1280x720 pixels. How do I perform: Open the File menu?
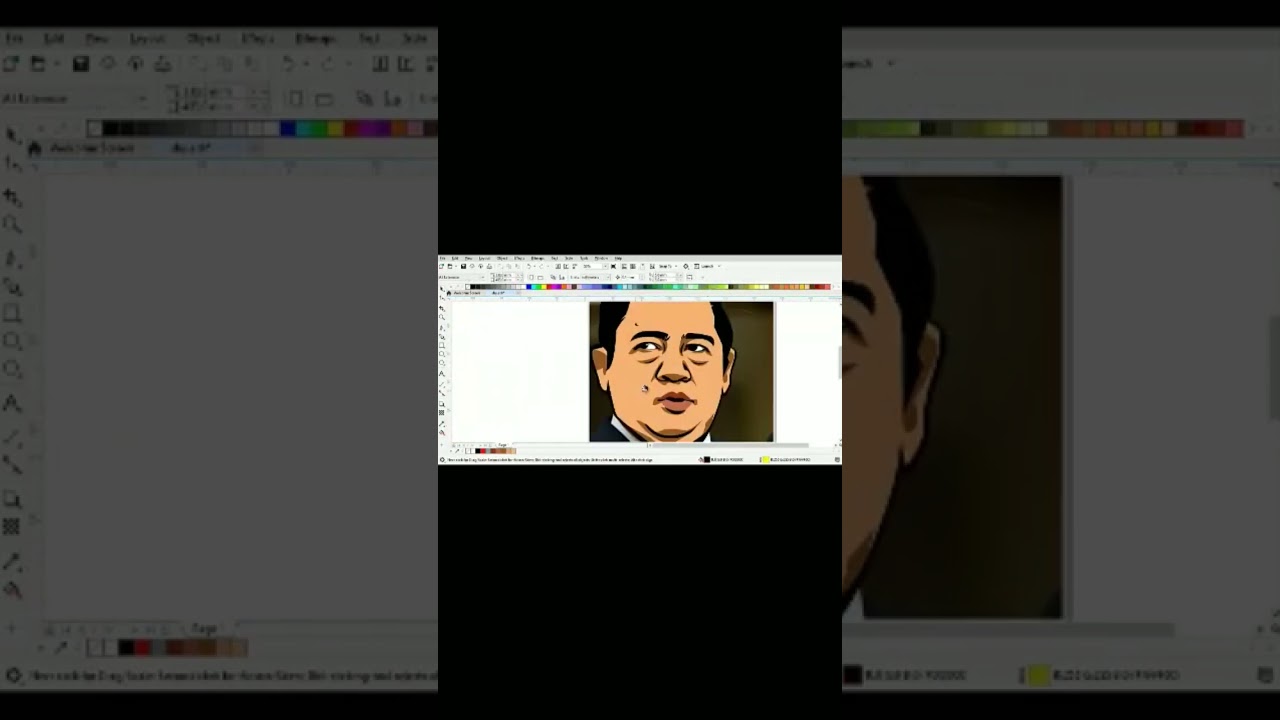click(442, 258)
